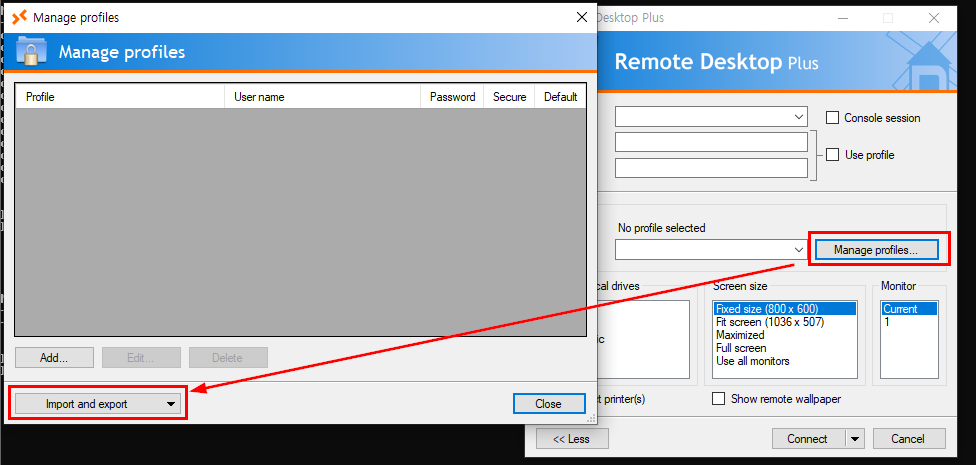Open the Import and export dropdown button
This screenshot has height=465, width=976.
point(98,404)
